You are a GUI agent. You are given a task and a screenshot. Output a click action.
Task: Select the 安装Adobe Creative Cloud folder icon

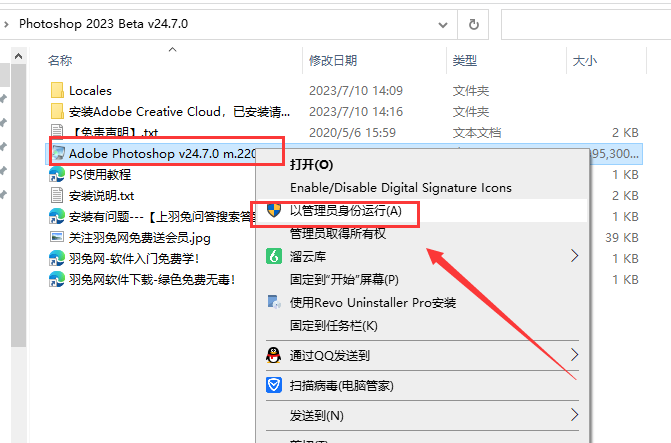coord(57,111)
